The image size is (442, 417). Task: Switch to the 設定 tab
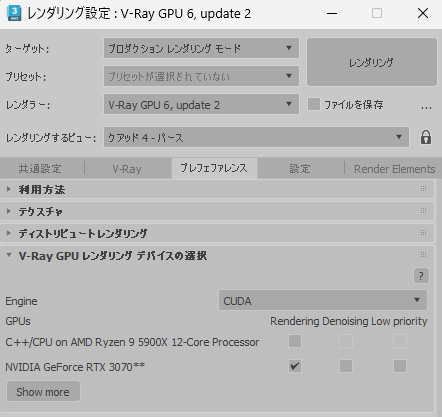pyautogui.click(x=300, y=168)
